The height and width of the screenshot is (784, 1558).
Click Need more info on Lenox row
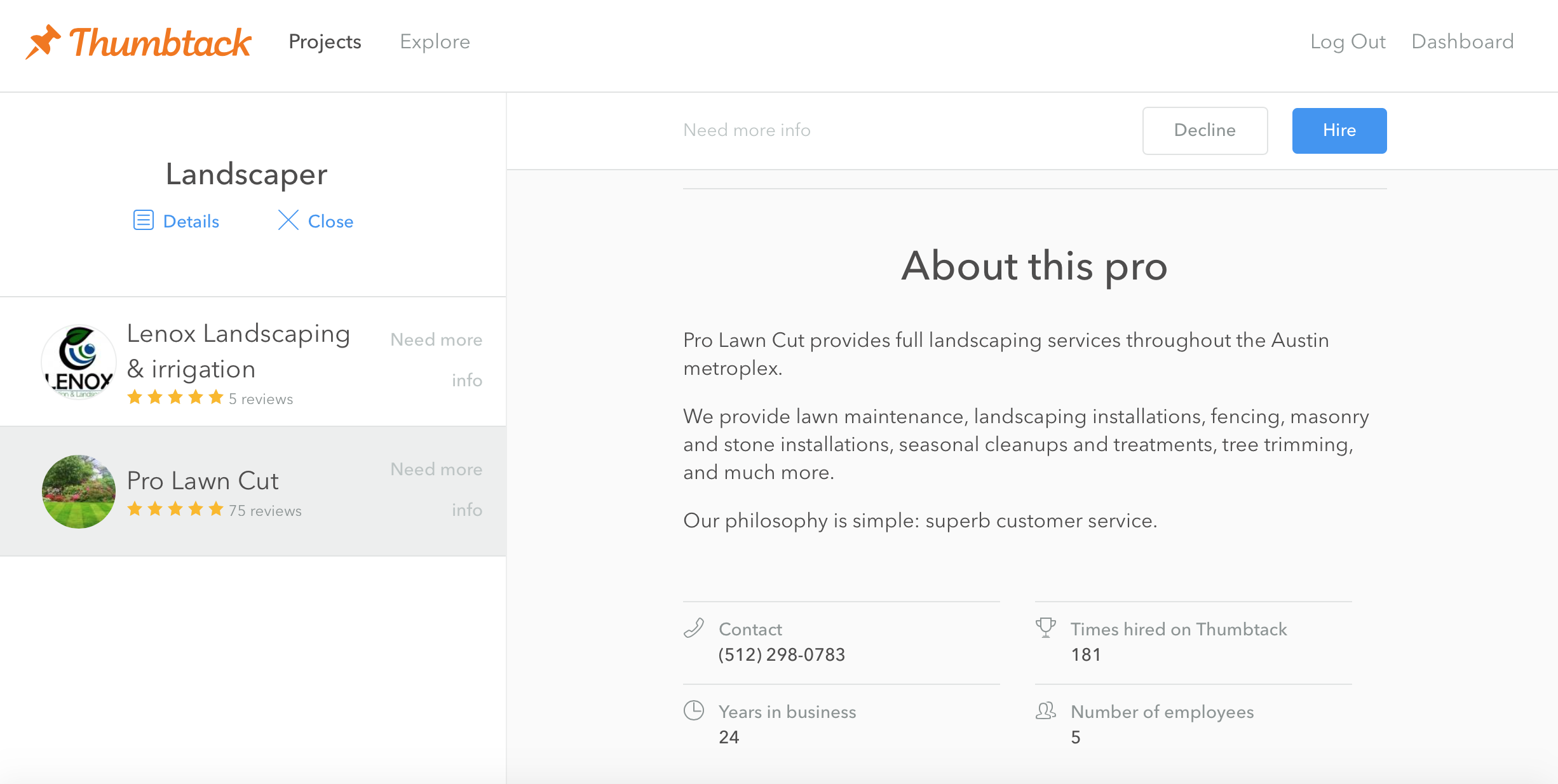point(436,360)
